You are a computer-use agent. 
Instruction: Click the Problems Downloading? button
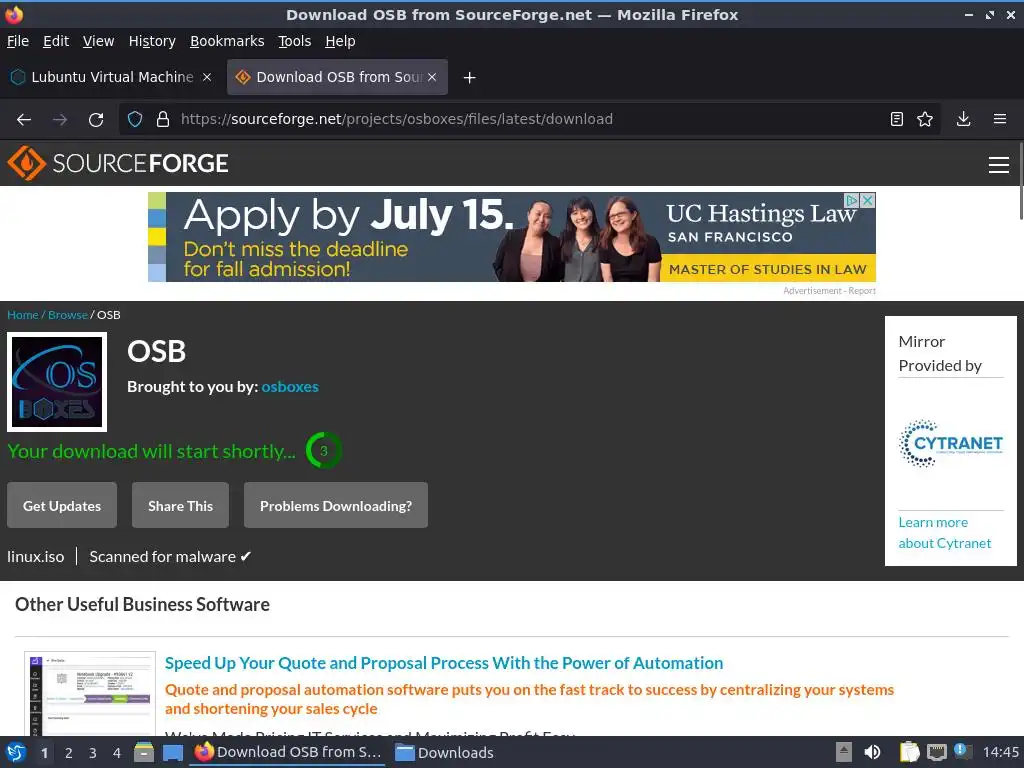[336, 505]
